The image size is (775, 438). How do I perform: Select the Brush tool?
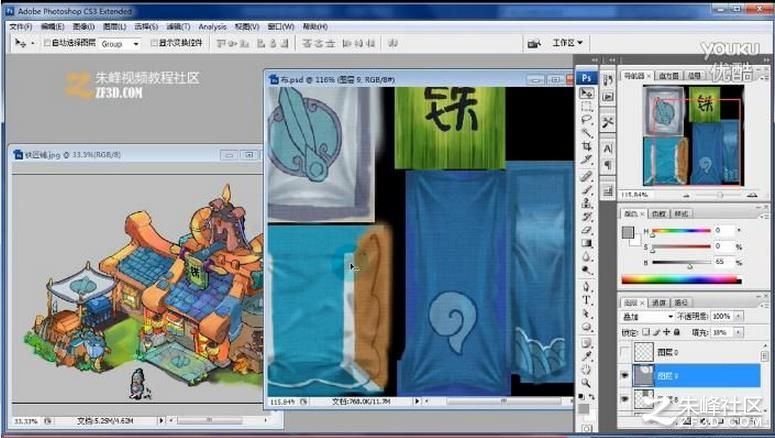587,190
